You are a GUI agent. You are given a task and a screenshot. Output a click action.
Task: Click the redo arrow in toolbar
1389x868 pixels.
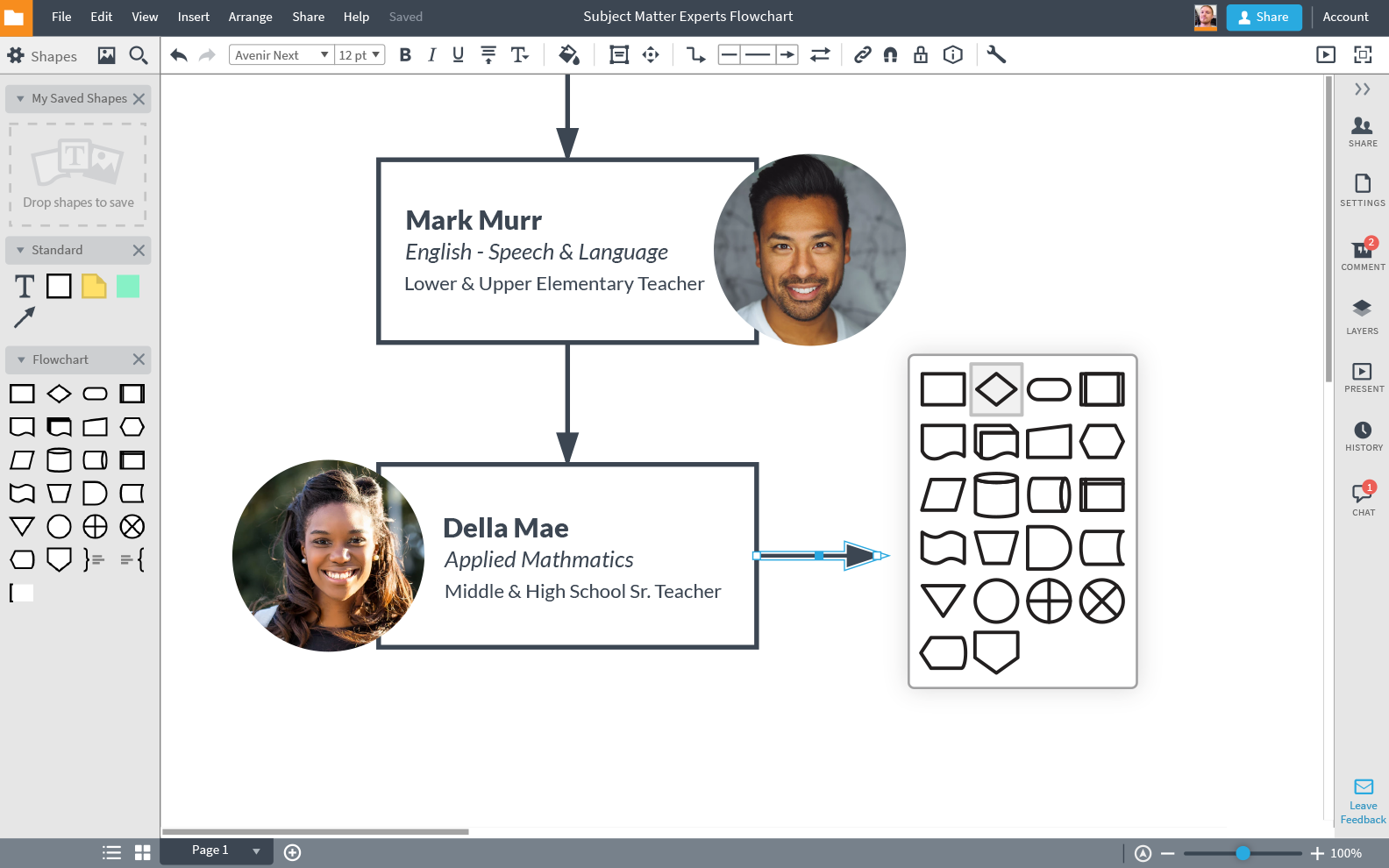pyautogui.click(x=207, y=55)
